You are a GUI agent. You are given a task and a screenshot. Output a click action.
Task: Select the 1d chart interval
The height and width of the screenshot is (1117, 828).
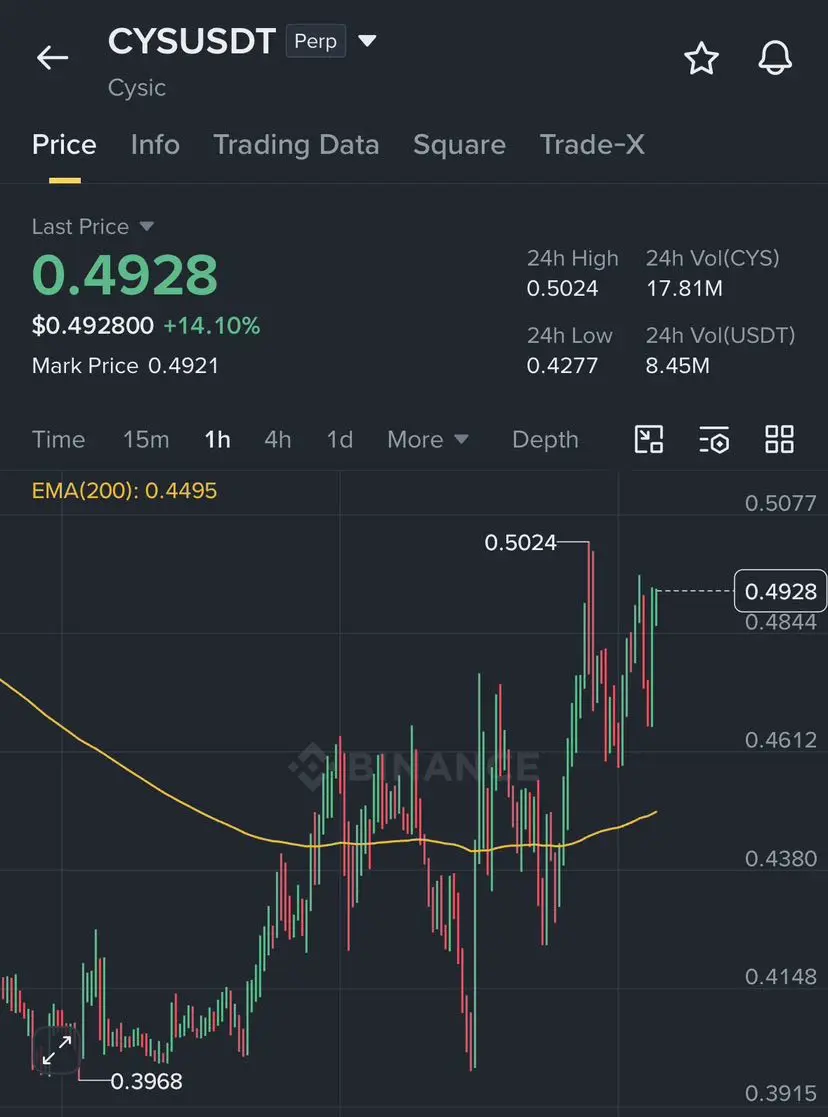[x=340, y=440]
